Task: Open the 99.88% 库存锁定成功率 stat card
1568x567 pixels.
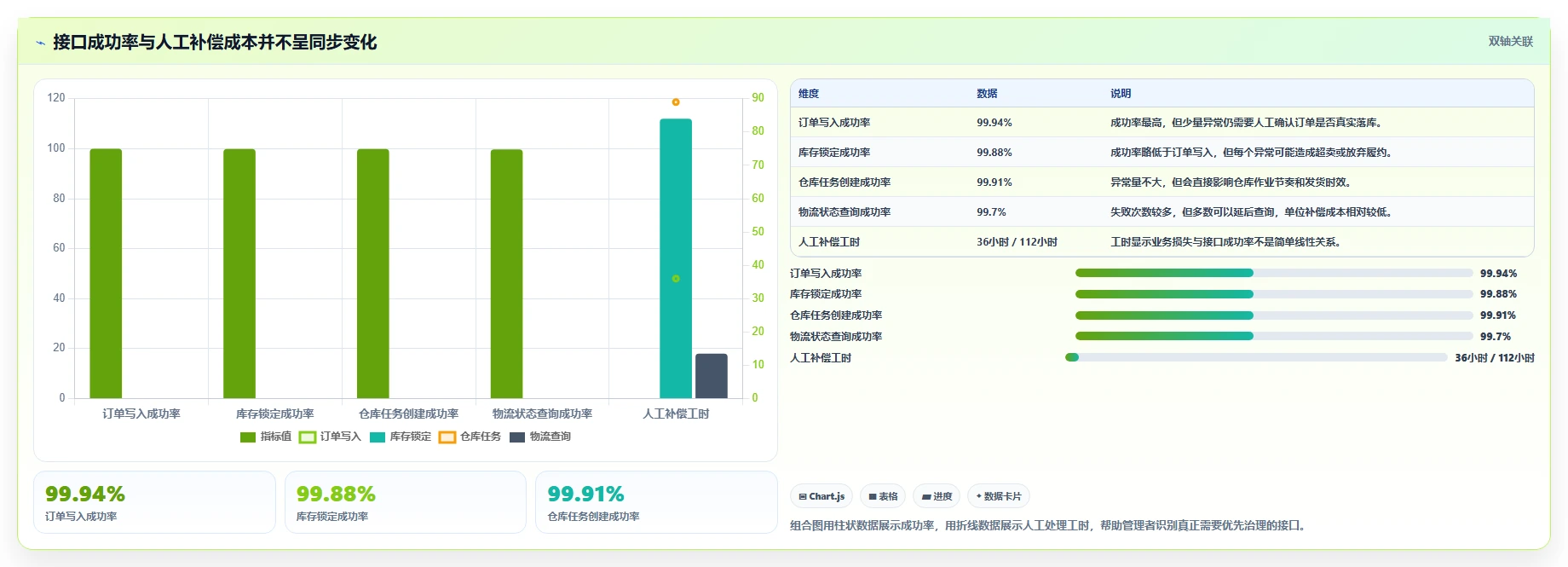Action: pos(406,502)
